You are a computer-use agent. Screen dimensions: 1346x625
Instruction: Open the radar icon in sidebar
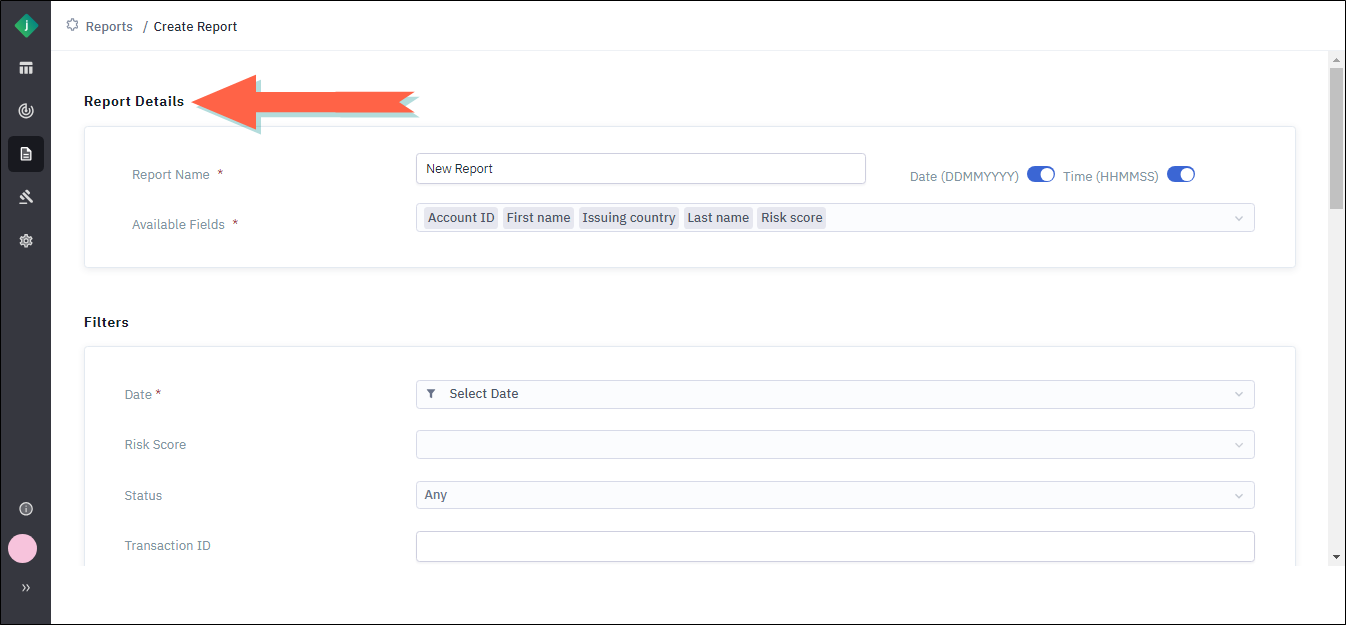(x=26, y=111)
